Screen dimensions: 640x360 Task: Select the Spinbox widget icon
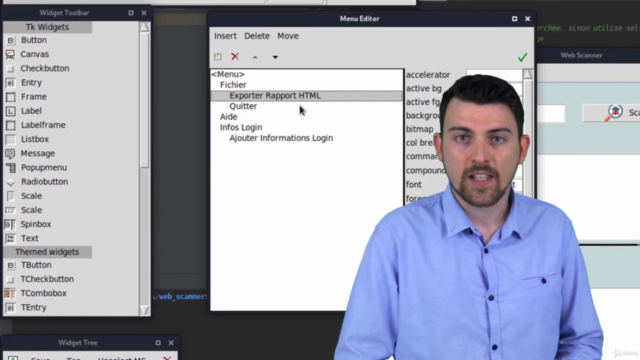click(10, 224)
